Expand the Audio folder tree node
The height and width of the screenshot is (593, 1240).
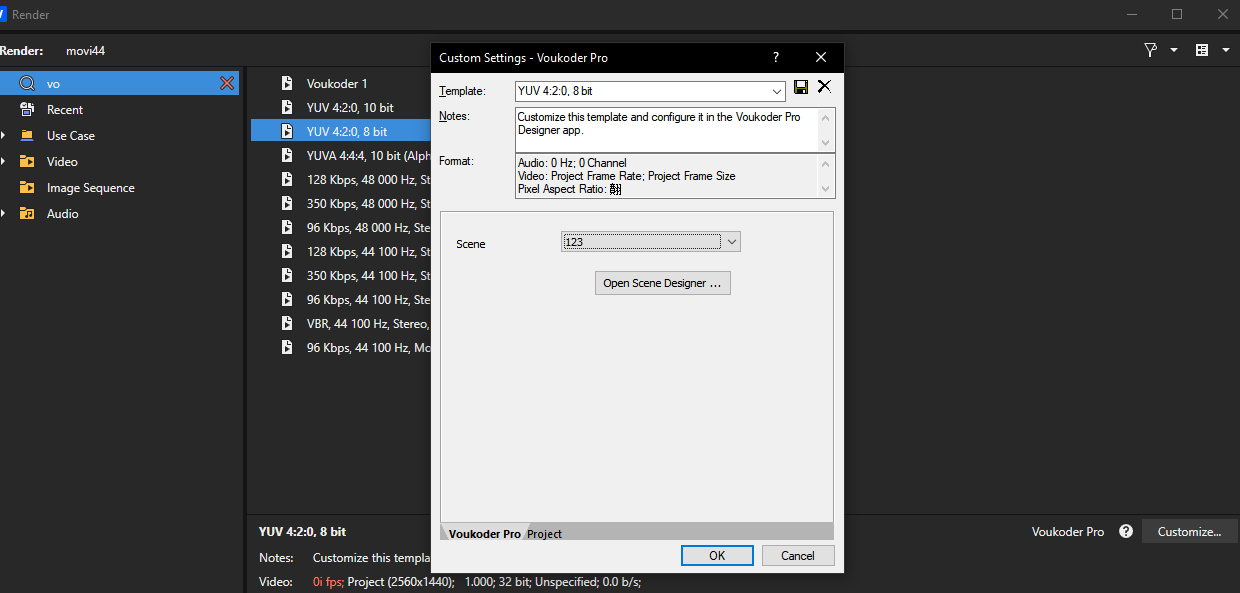(4, 214)
